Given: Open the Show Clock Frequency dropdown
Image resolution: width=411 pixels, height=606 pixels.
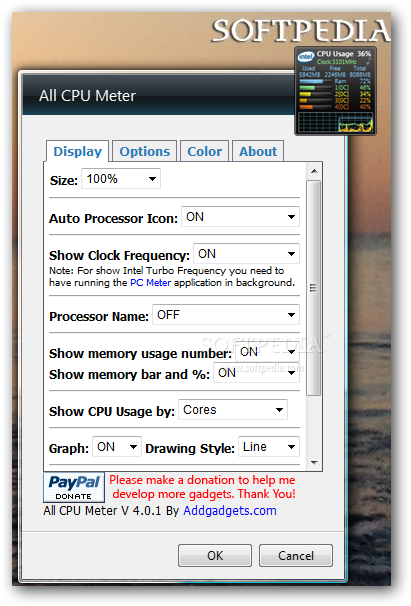Looking at the screenshot, I should (x=246, y=254).
